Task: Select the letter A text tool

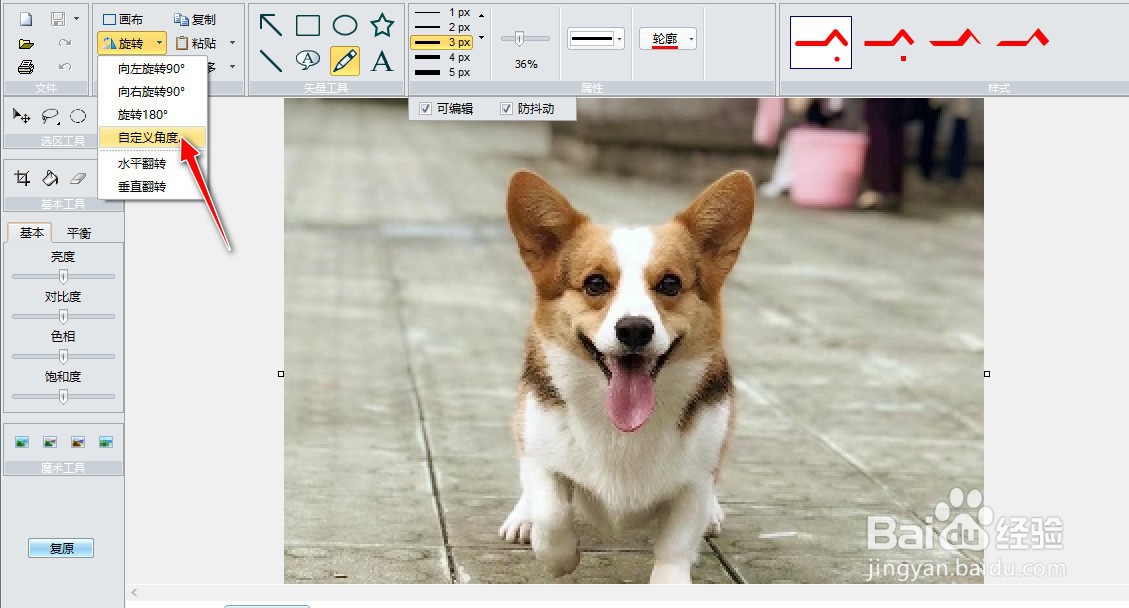Action: 382,61
